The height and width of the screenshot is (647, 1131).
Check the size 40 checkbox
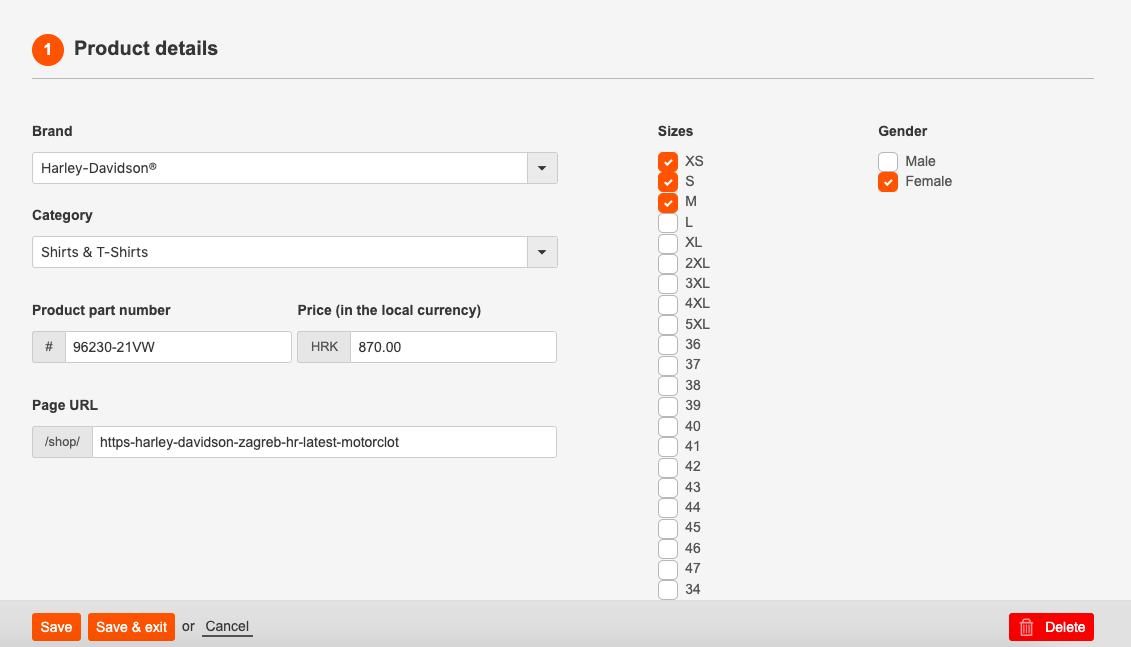coord(667,426)
